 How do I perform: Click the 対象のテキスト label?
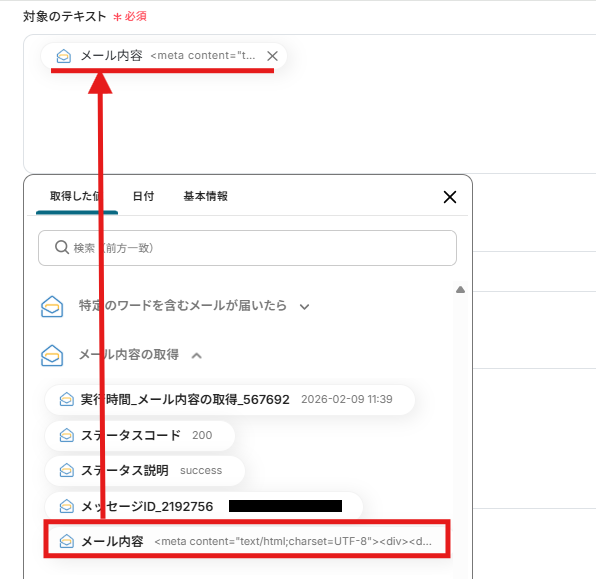pyautogui.click(x=64, y=16)
